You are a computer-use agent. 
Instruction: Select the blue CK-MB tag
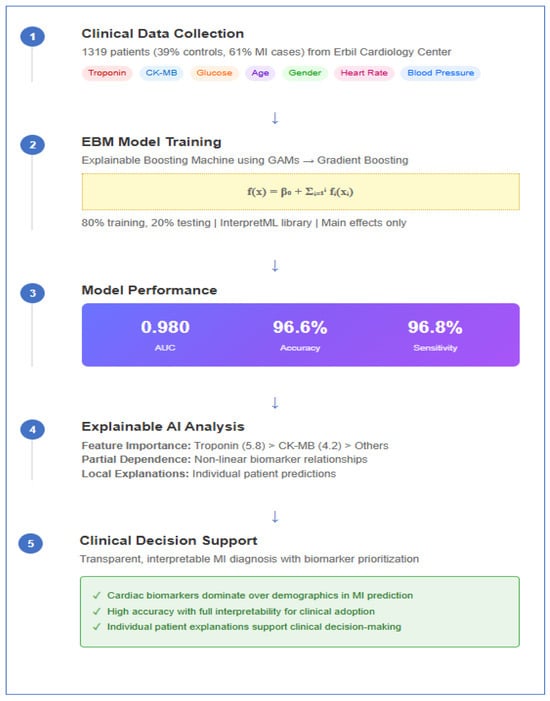[161, 73]
